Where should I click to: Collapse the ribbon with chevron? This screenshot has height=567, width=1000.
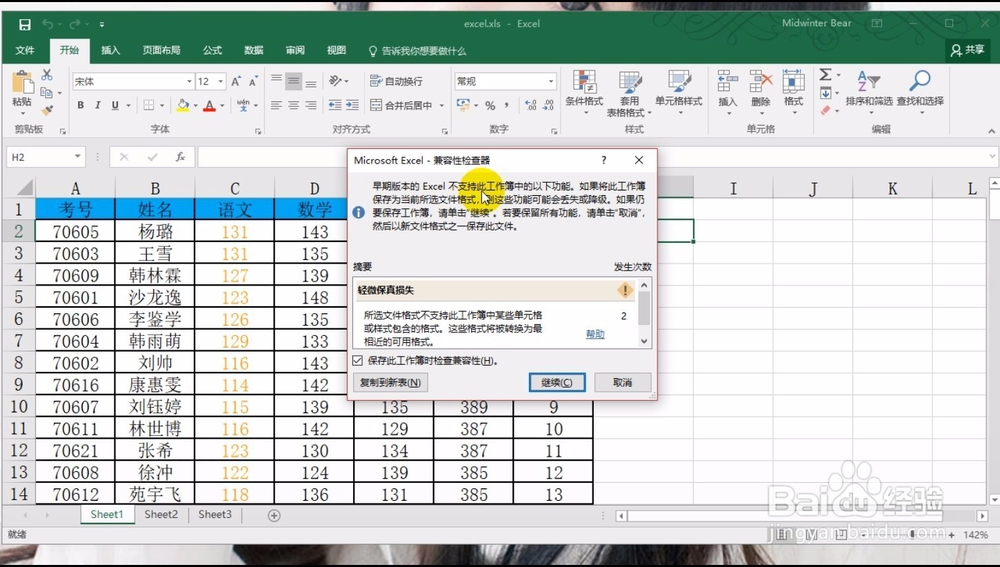tap(991, 131)
